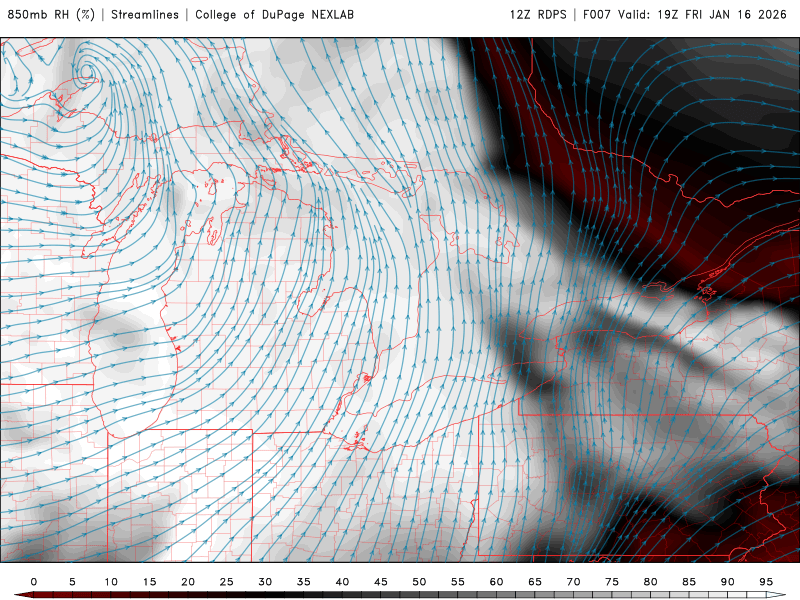Click the colorbar label '70'

573,582
